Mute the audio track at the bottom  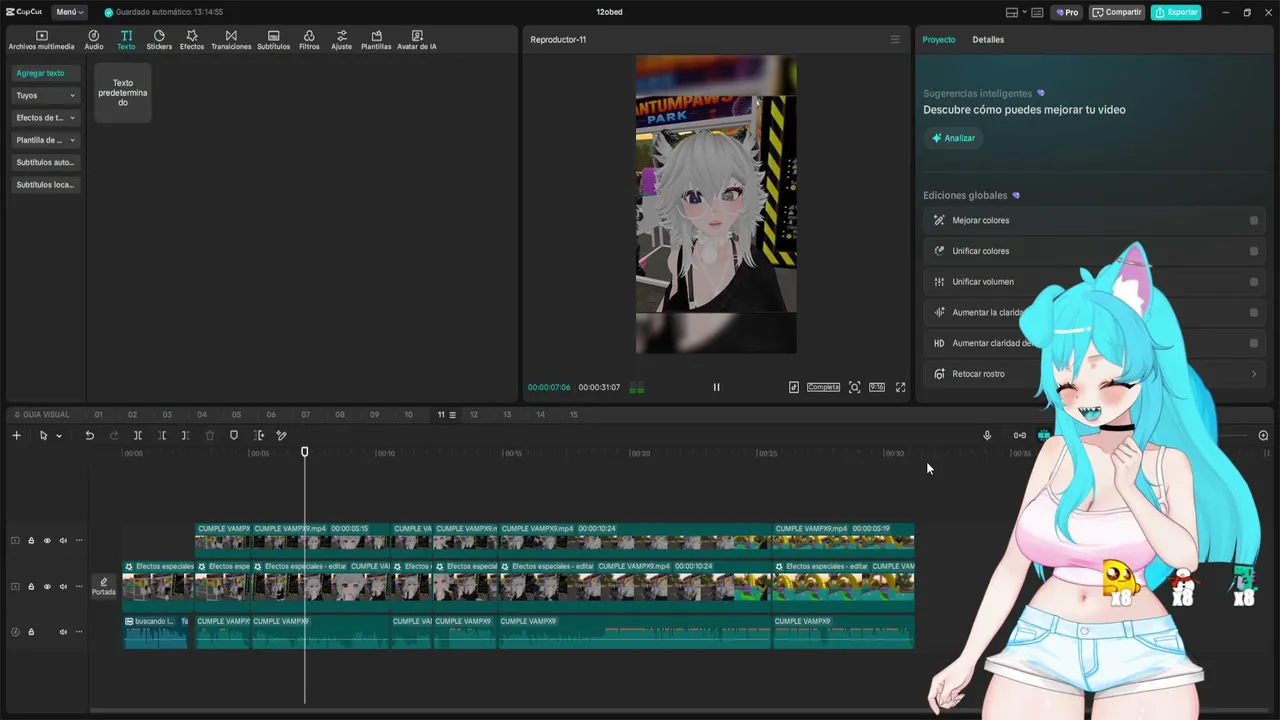pyautogui.click(x=62, y=632)
